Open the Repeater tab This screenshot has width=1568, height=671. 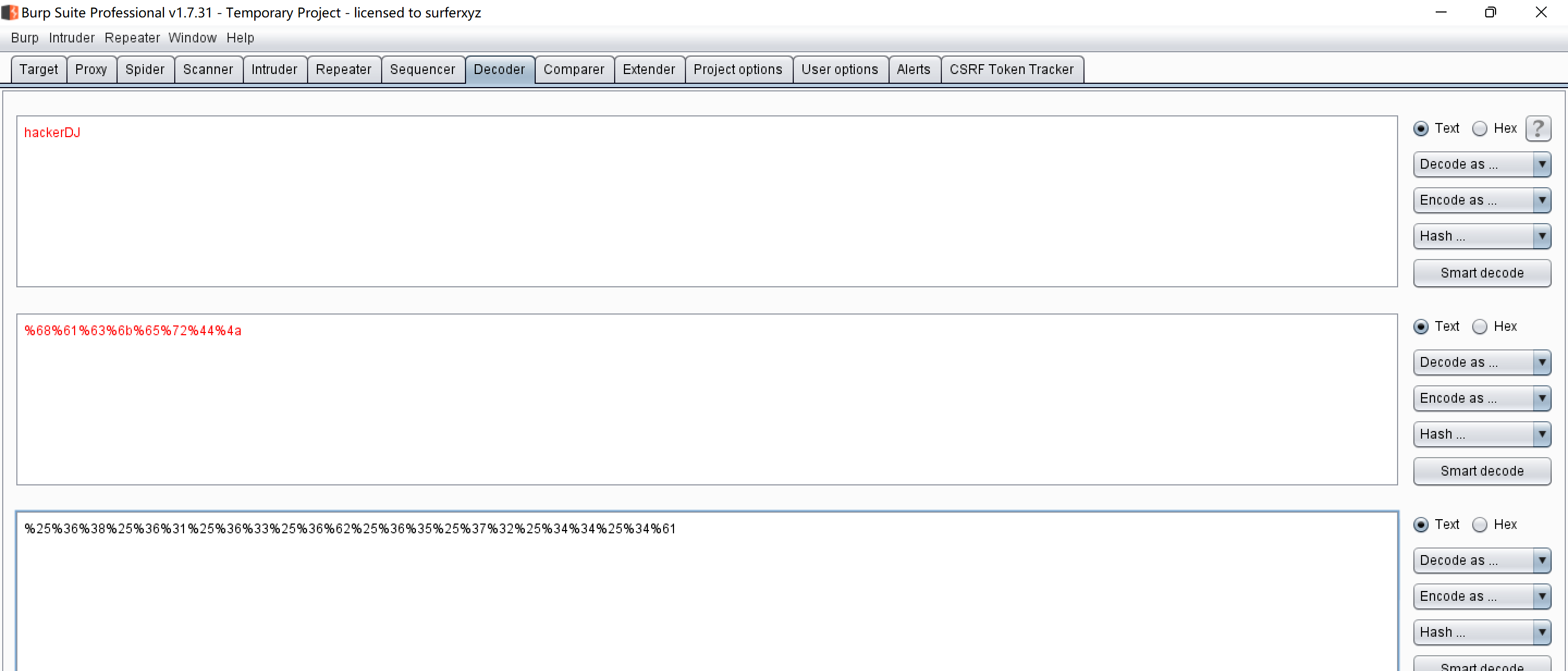344,69
